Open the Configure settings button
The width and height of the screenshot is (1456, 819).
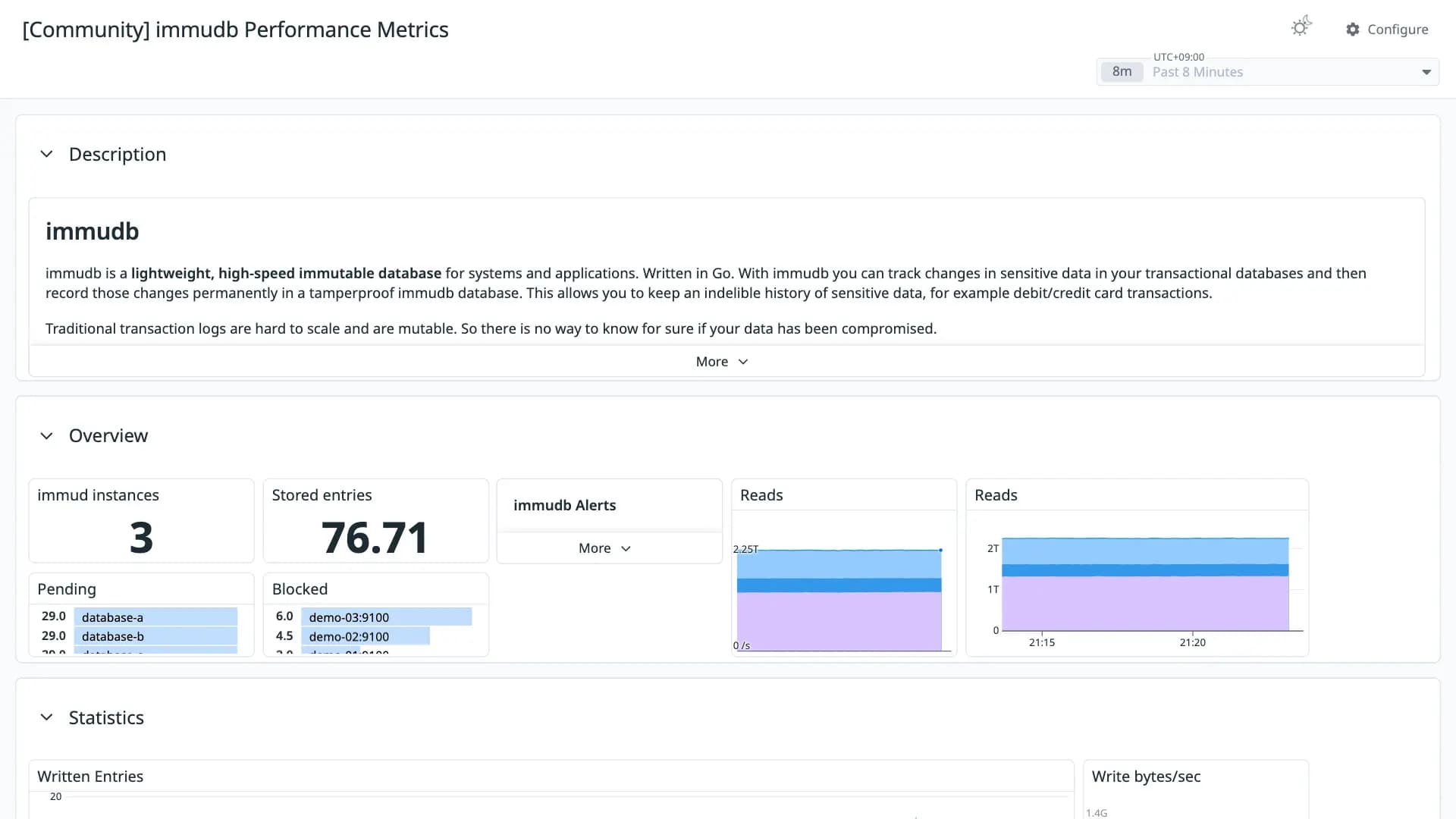pyautogui.click(x=1387, y=30)
